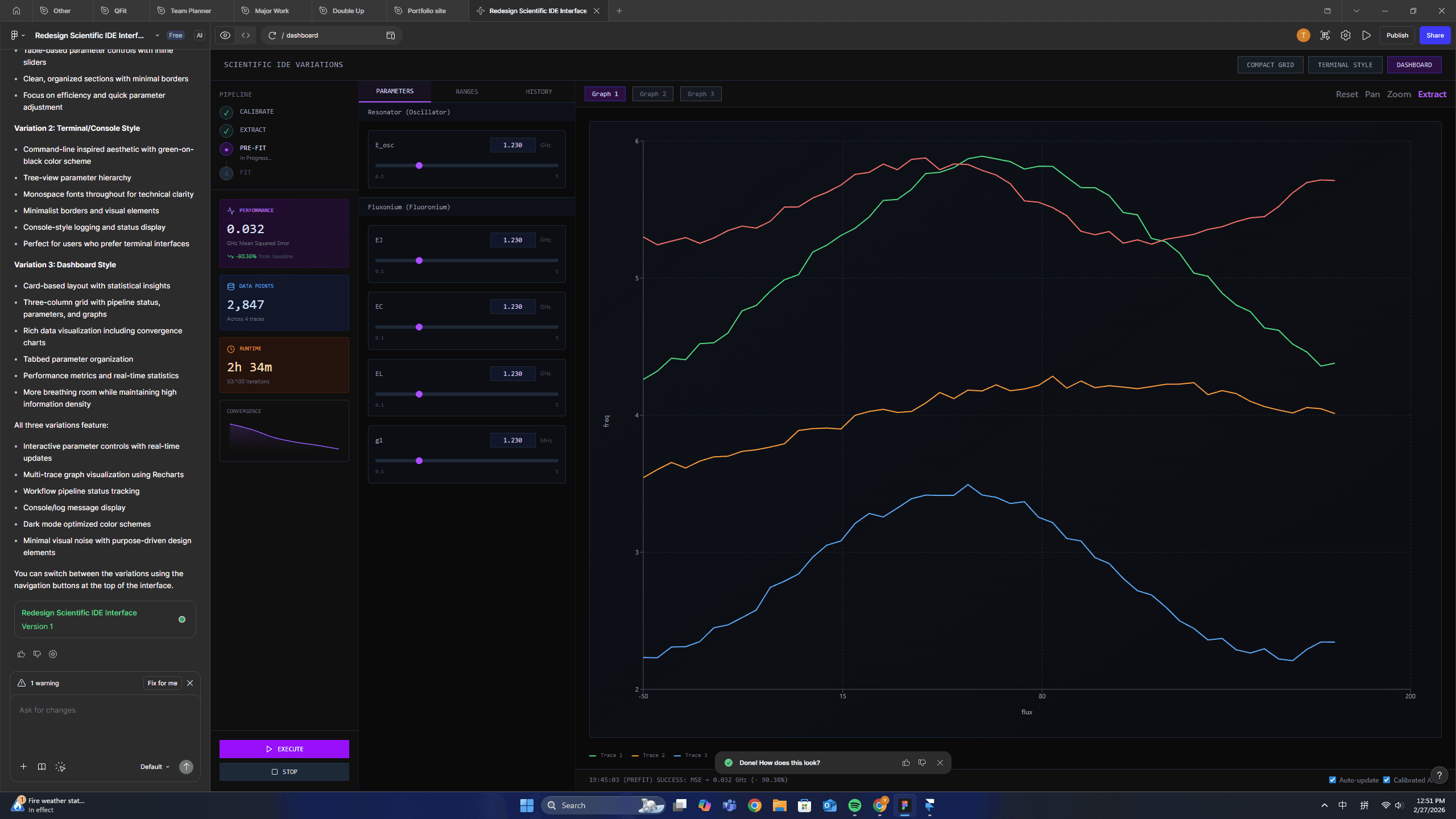Open the Default model dropdown

[155, 767]
